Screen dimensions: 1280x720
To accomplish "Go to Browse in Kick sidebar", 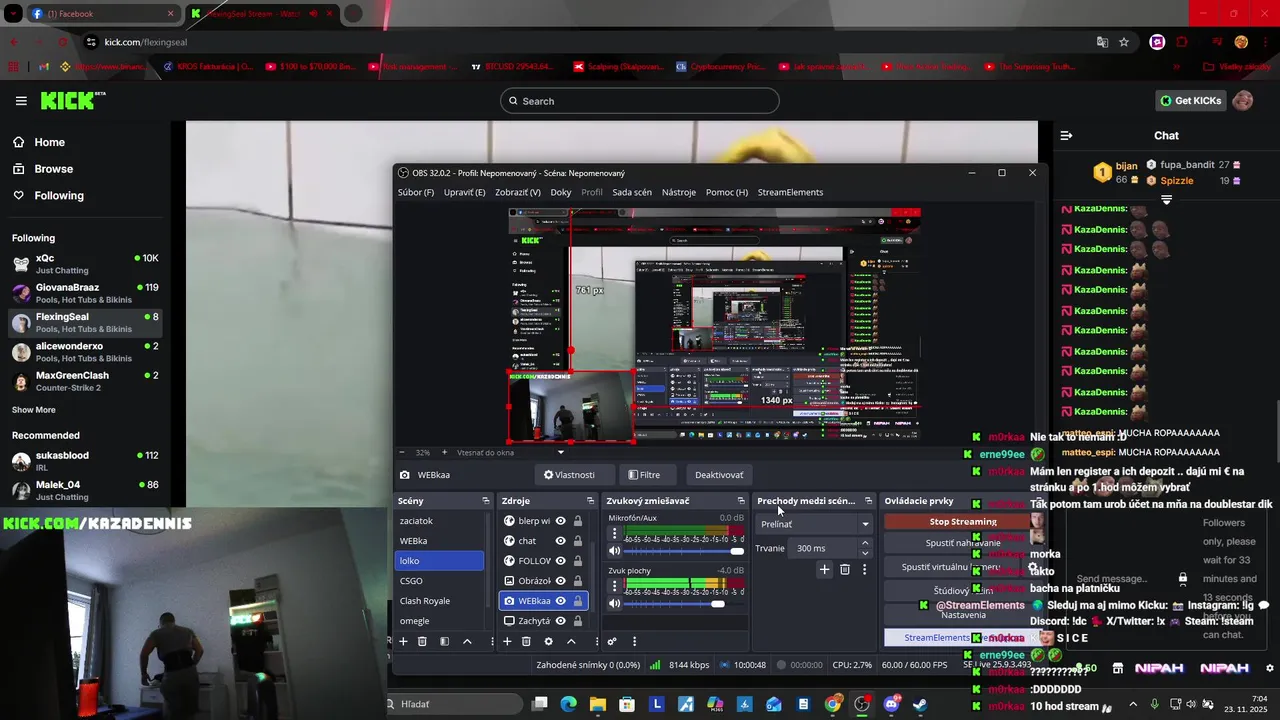I will [54, 169].
